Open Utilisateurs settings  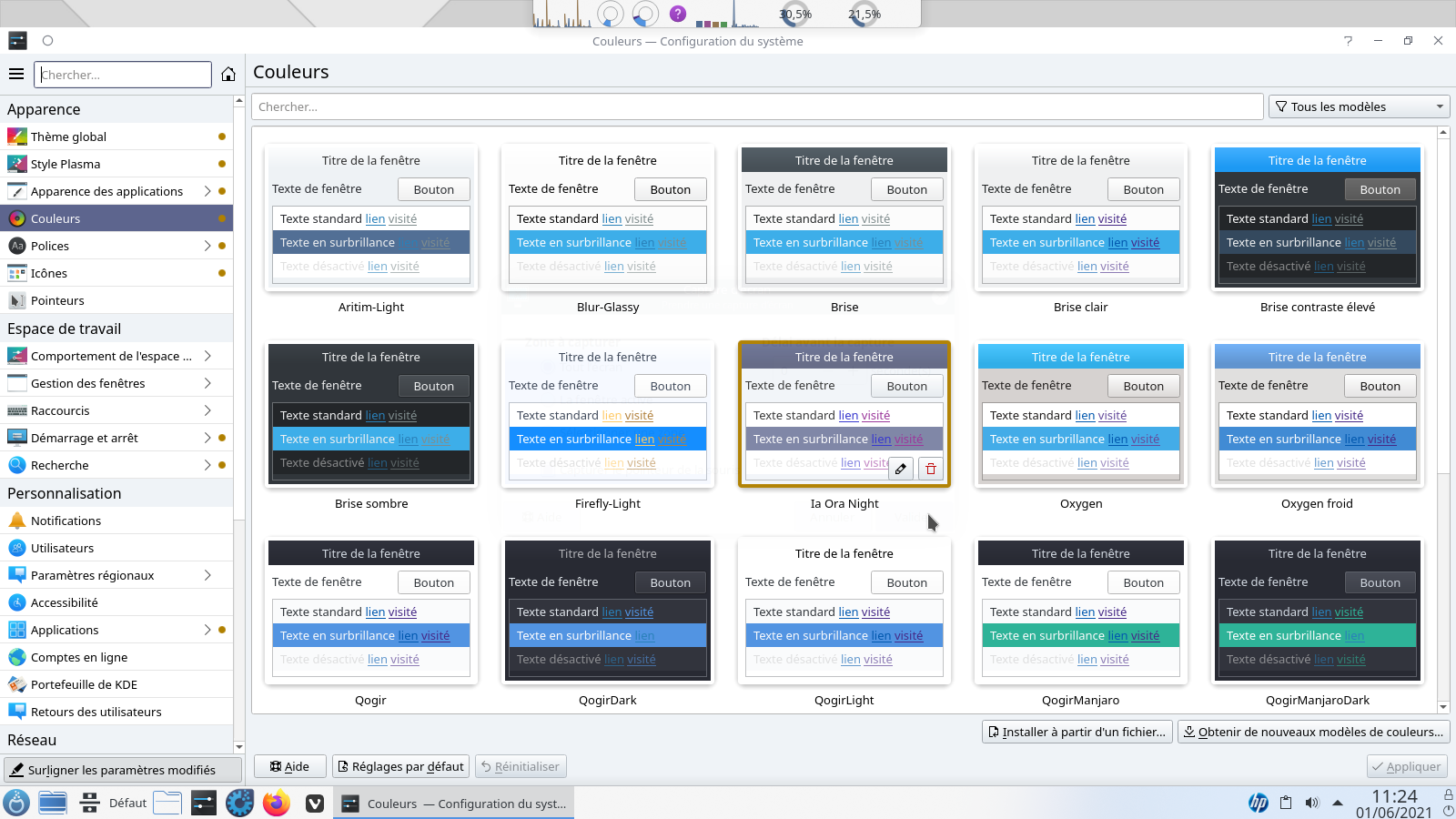click(x=116, y=548)
